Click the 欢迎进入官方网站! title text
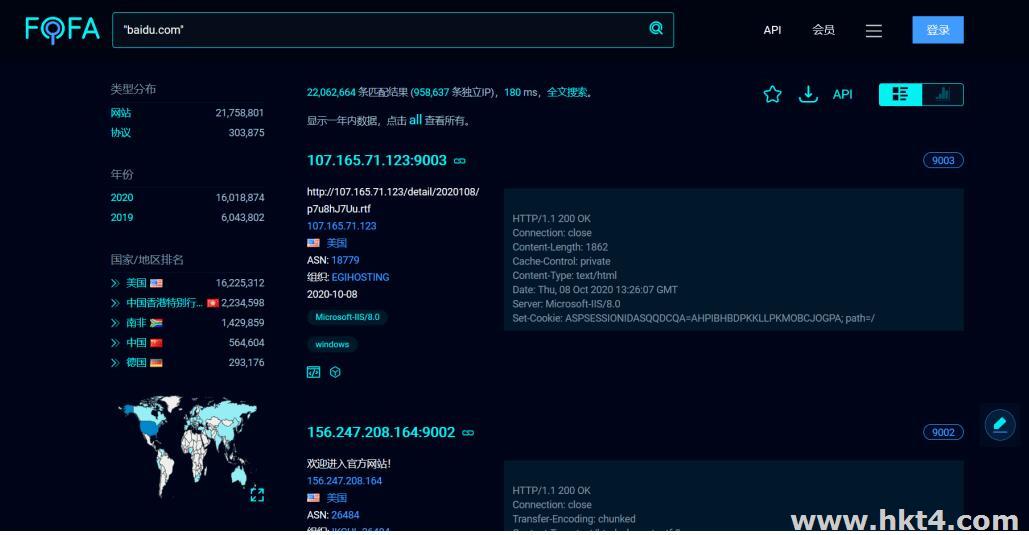Screen dimensions: 1029x535 (348, 463)
